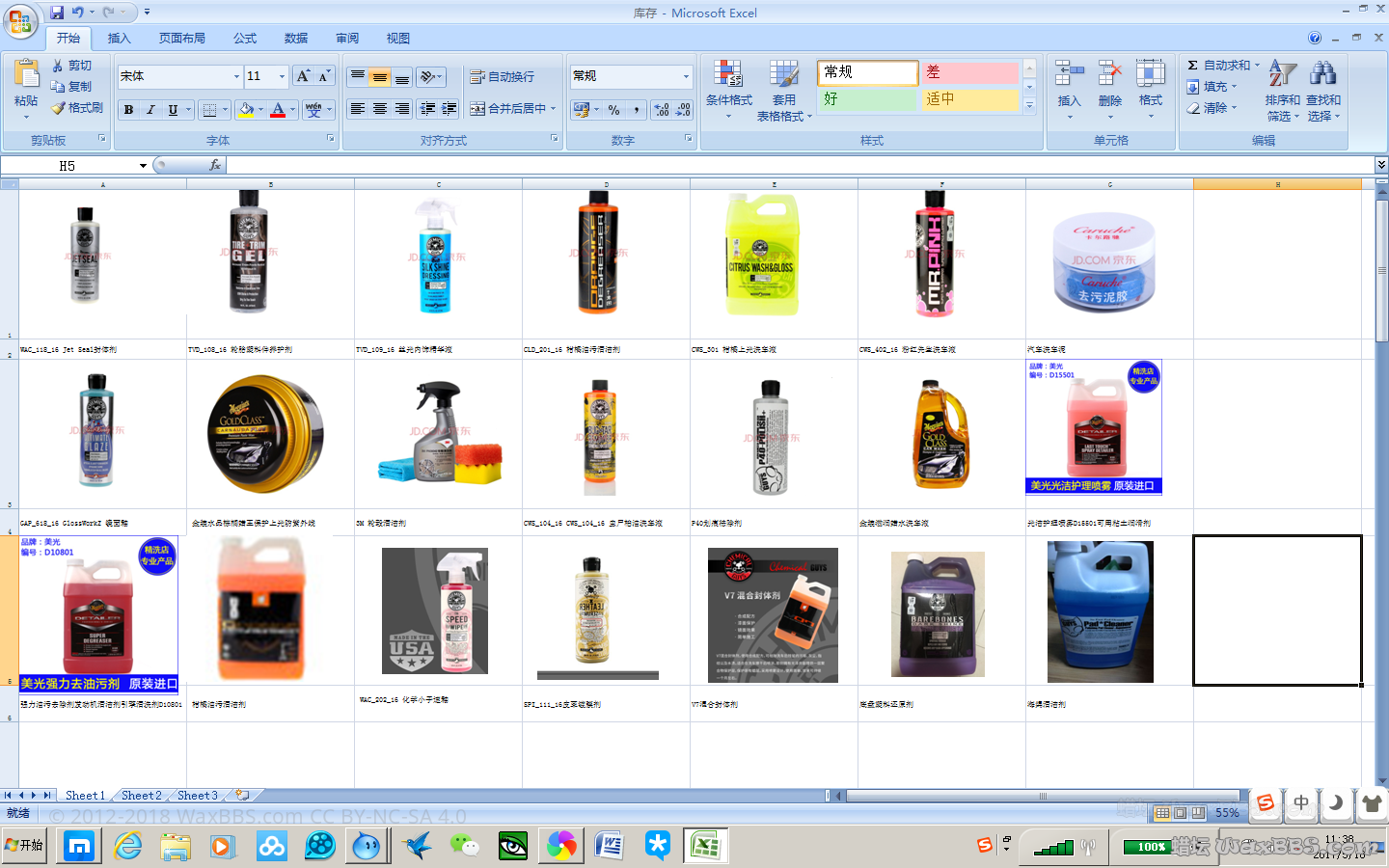Image resolution: width=1389 pixels, height=868 pixels.
Task: Open the font name dropdown (宋体)
Action: (x=236, y=76)
